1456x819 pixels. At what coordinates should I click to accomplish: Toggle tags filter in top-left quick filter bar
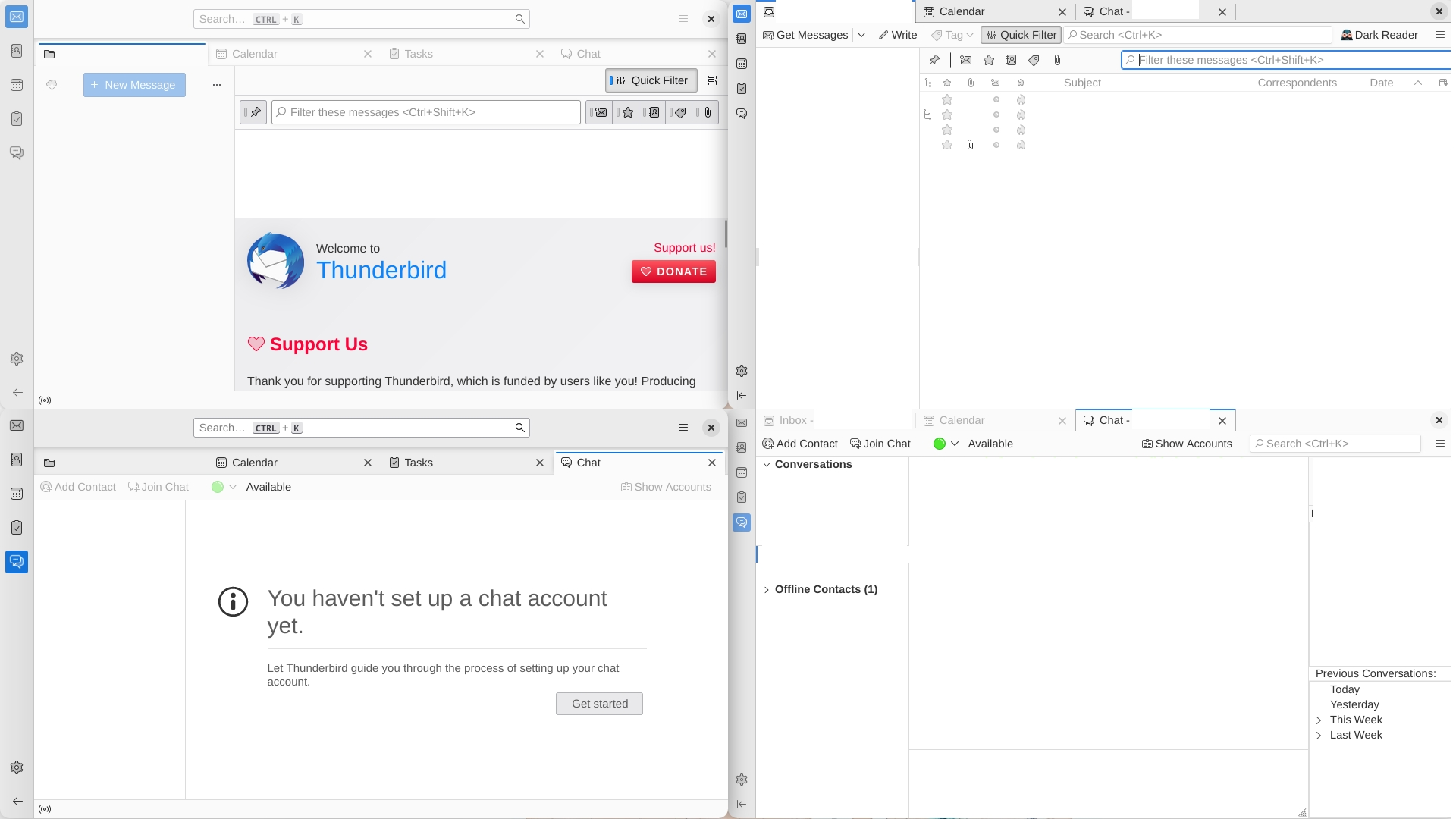pyautogui.click(x=679, y=112)
